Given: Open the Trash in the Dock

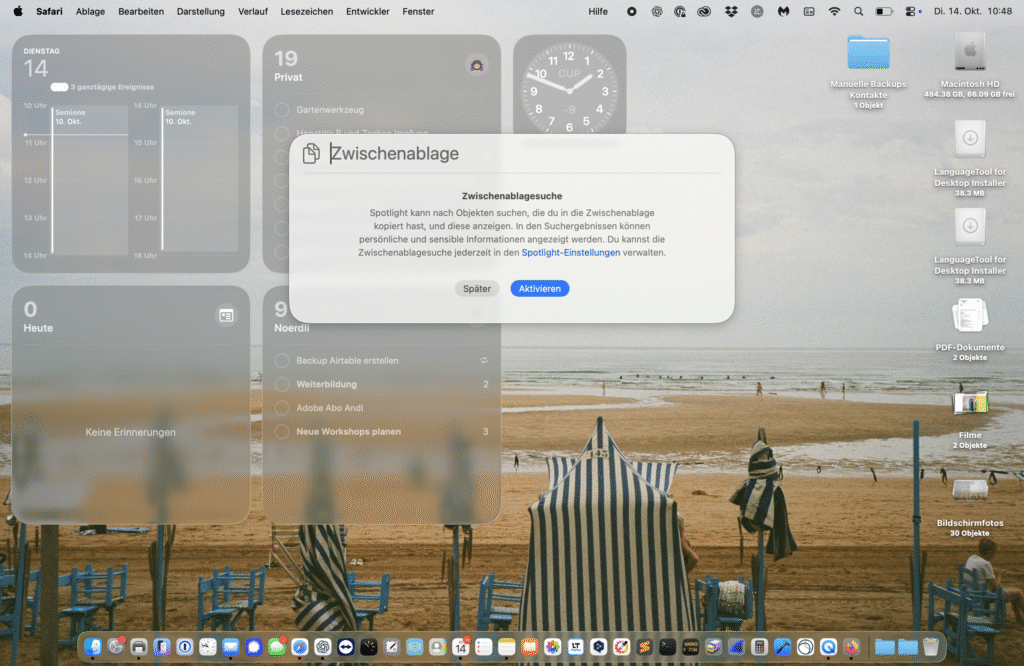Looking at the screenshot, I should tap(931, 647).
